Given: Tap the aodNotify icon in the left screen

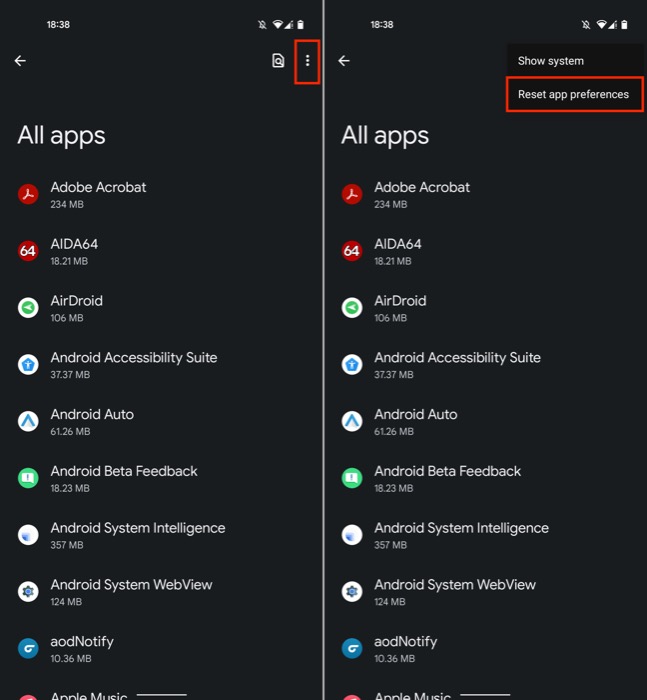Looking at the screenshot, I should click(28, 648).
